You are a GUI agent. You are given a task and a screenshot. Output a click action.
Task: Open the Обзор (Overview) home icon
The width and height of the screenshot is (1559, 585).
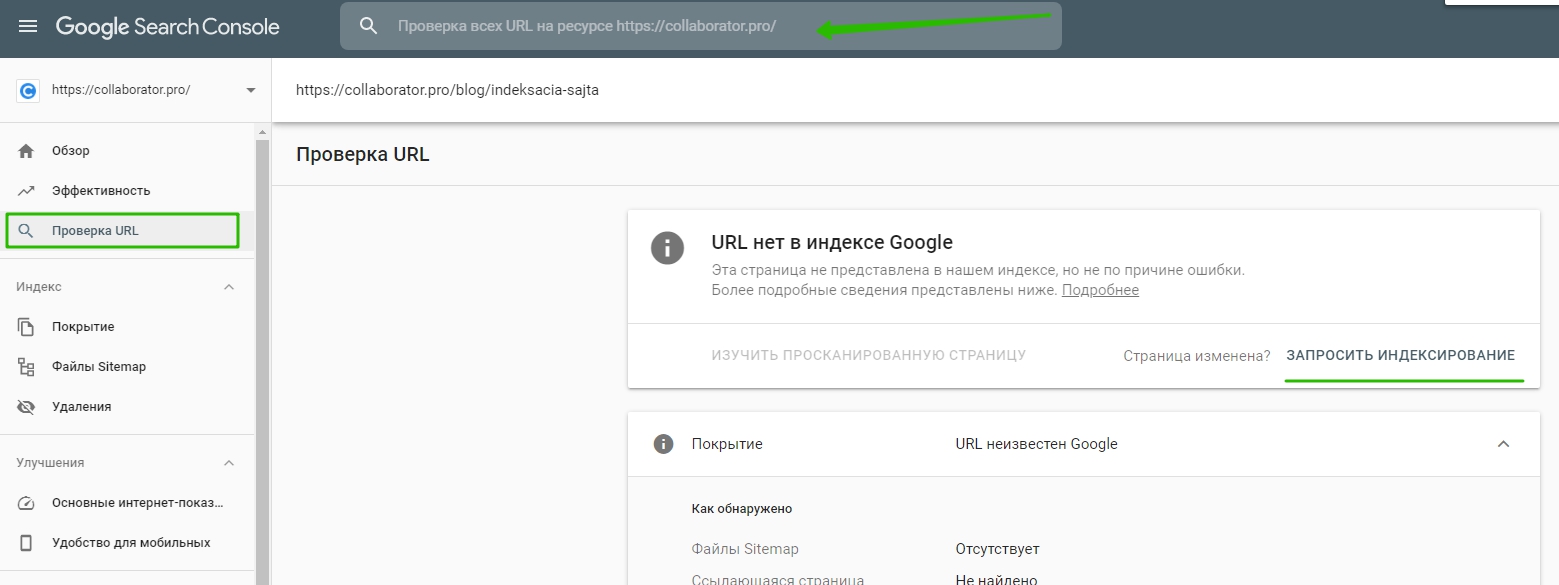point(28,150)
